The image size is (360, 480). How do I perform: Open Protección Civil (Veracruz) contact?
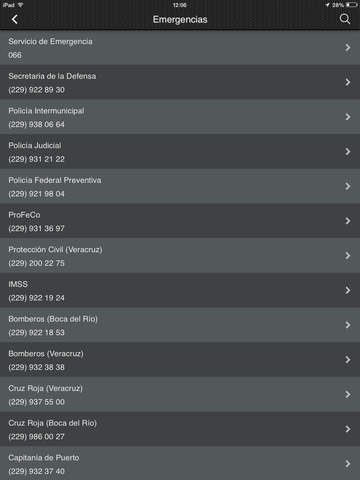point(180,255)
